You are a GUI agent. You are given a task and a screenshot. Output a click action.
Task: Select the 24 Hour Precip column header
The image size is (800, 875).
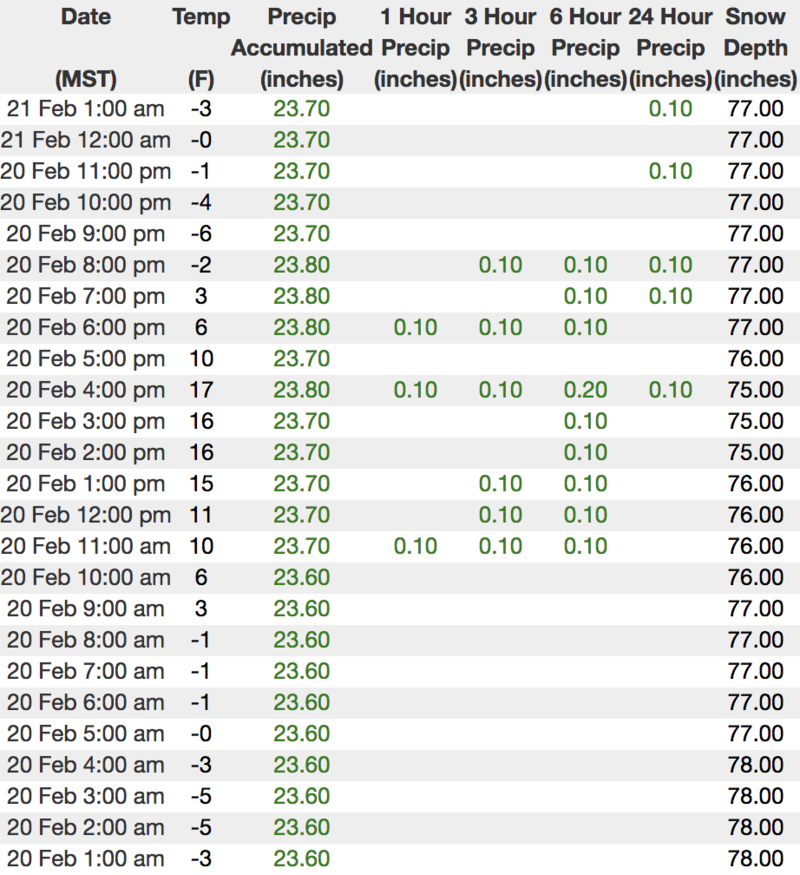point(670,47)
